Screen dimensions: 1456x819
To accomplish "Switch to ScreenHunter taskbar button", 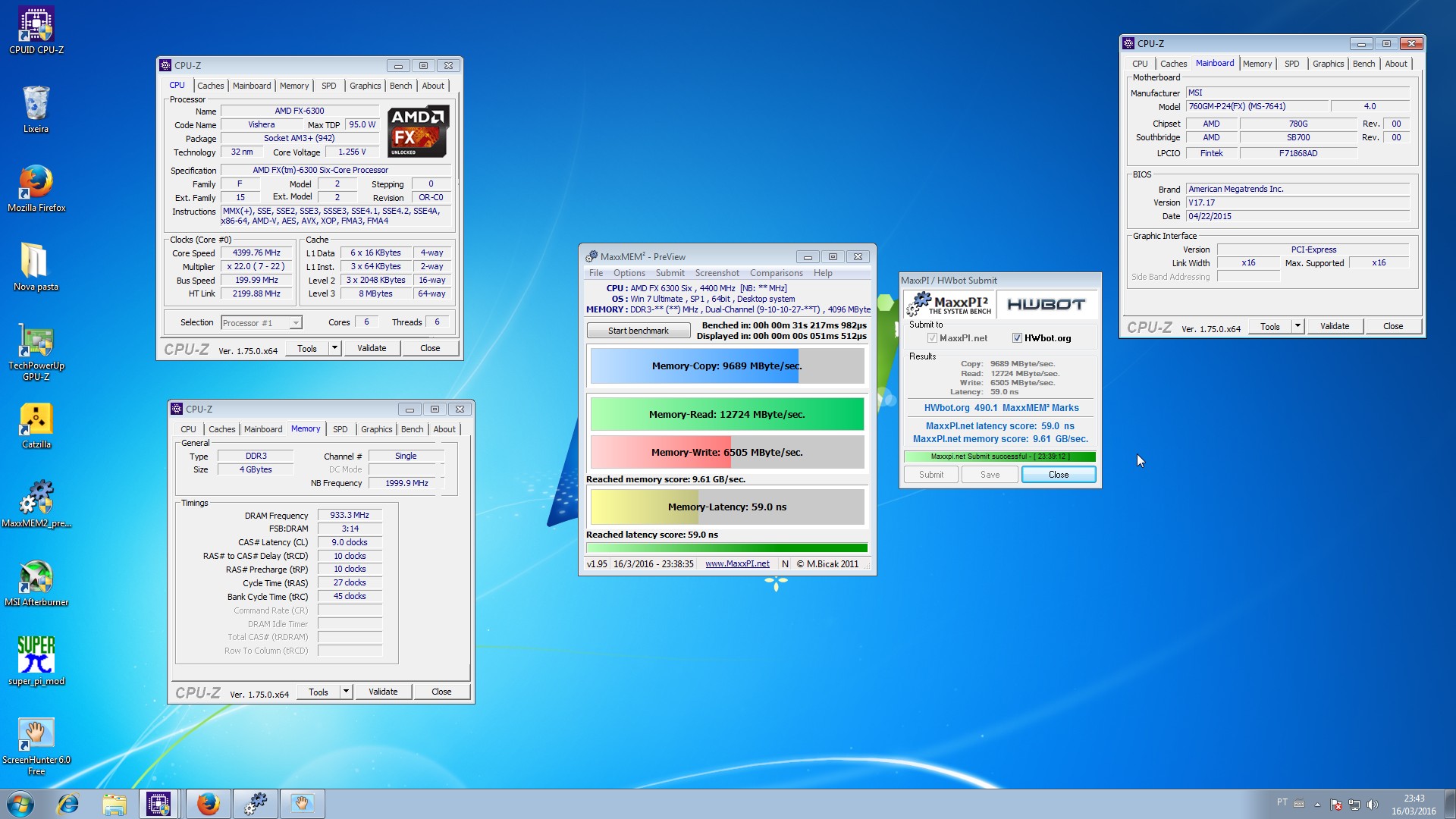I will tap(303, 804).
